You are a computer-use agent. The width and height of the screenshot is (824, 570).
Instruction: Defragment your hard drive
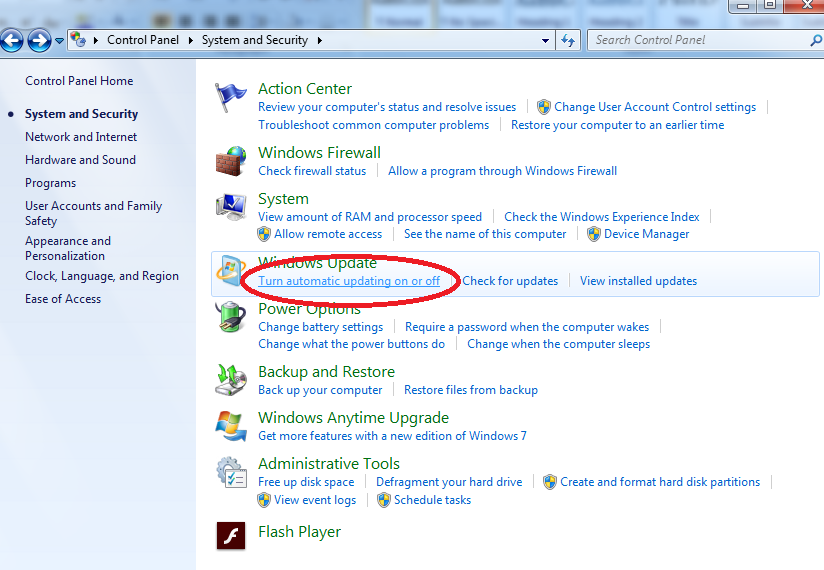pyautogui.click(x=449, y=482)
